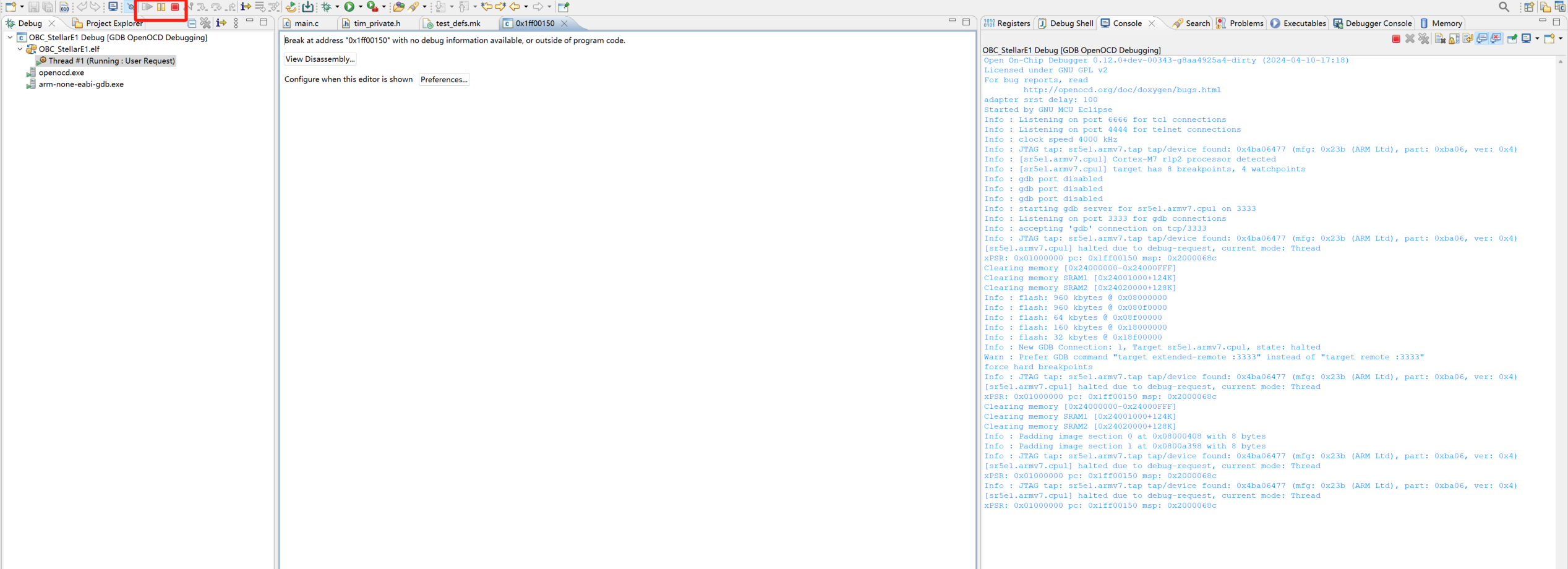The image size is (1568, 569).
Task: Enable Scroll Lock in Console
Action: (x=1455, y=38)
